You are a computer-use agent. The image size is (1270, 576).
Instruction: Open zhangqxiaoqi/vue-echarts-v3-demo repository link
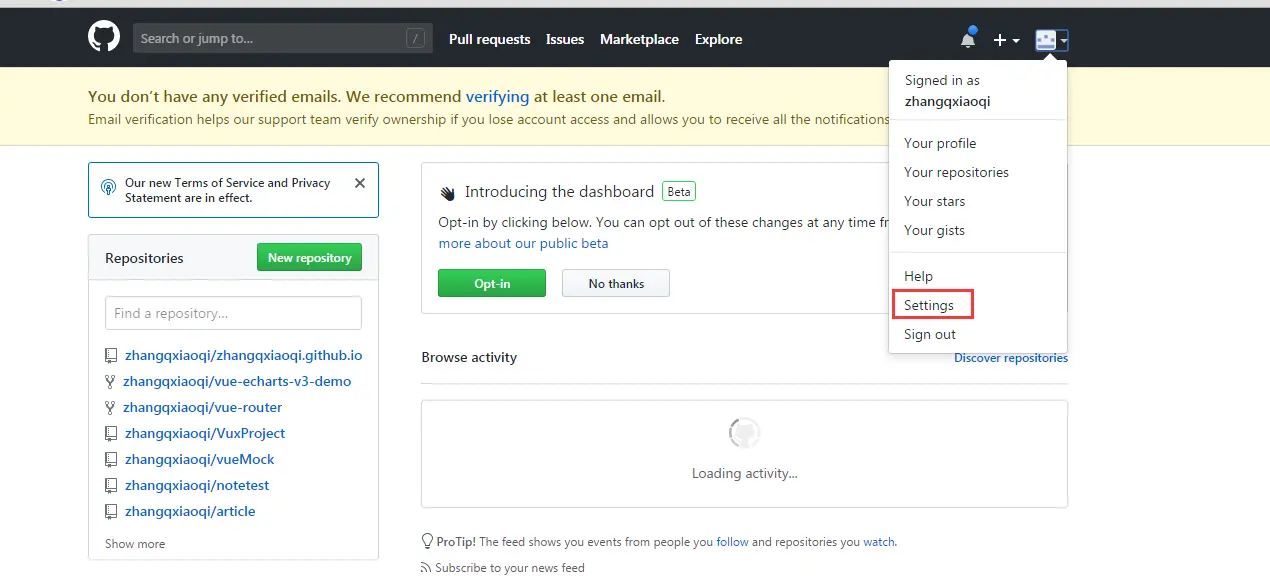237,381
